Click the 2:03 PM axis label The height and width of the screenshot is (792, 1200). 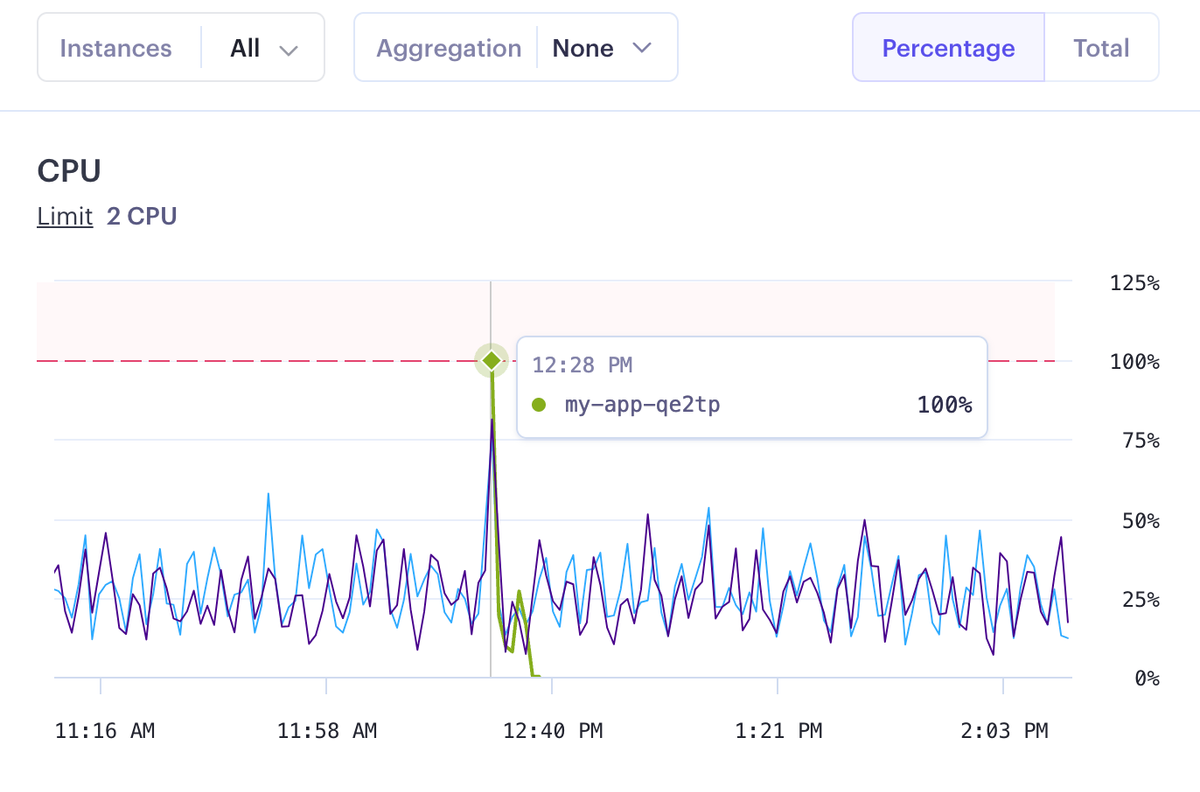(1004, 731)
